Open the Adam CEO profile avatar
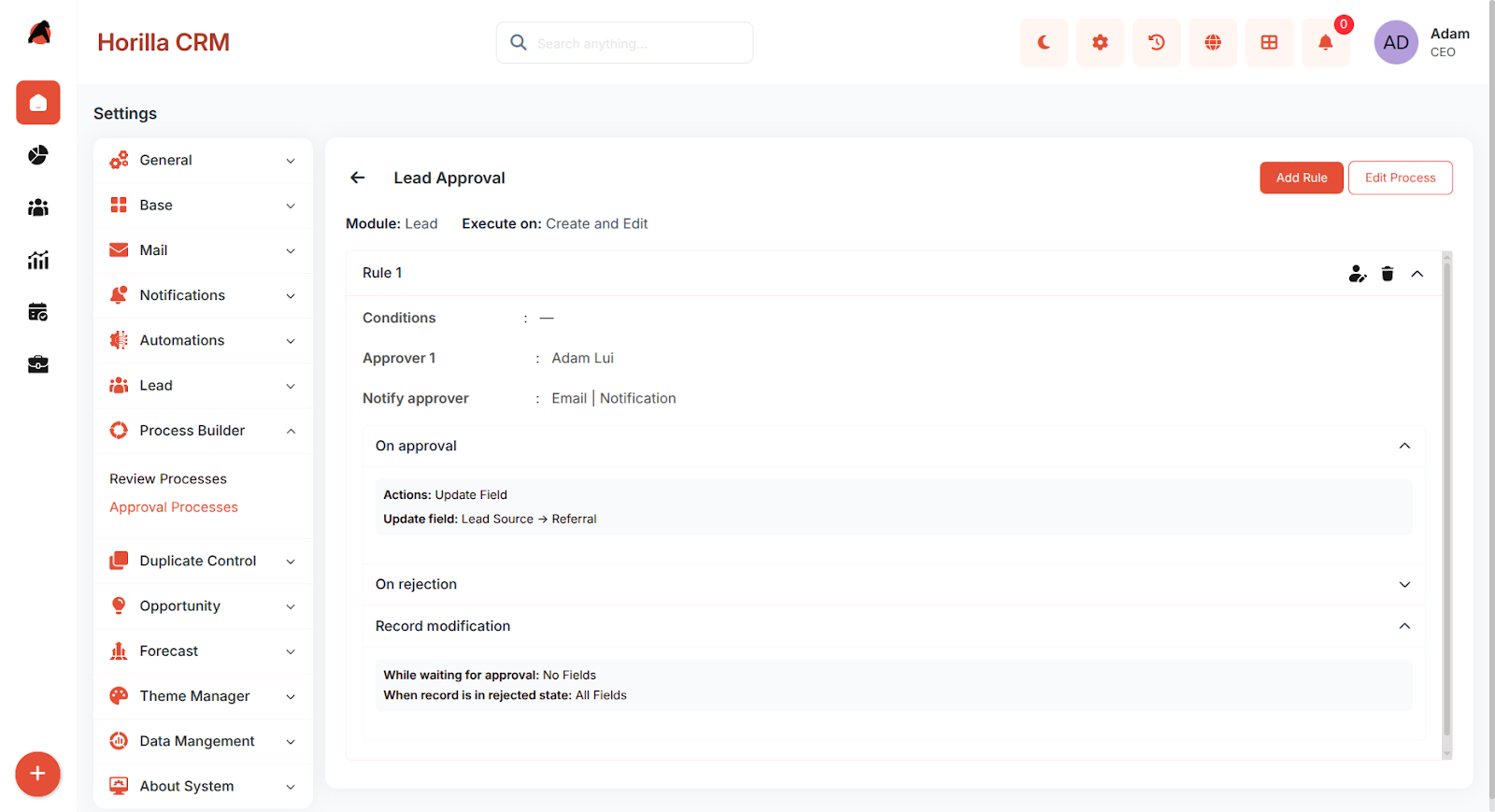This screenshot has height=812, width=1495. [1396, 43]
